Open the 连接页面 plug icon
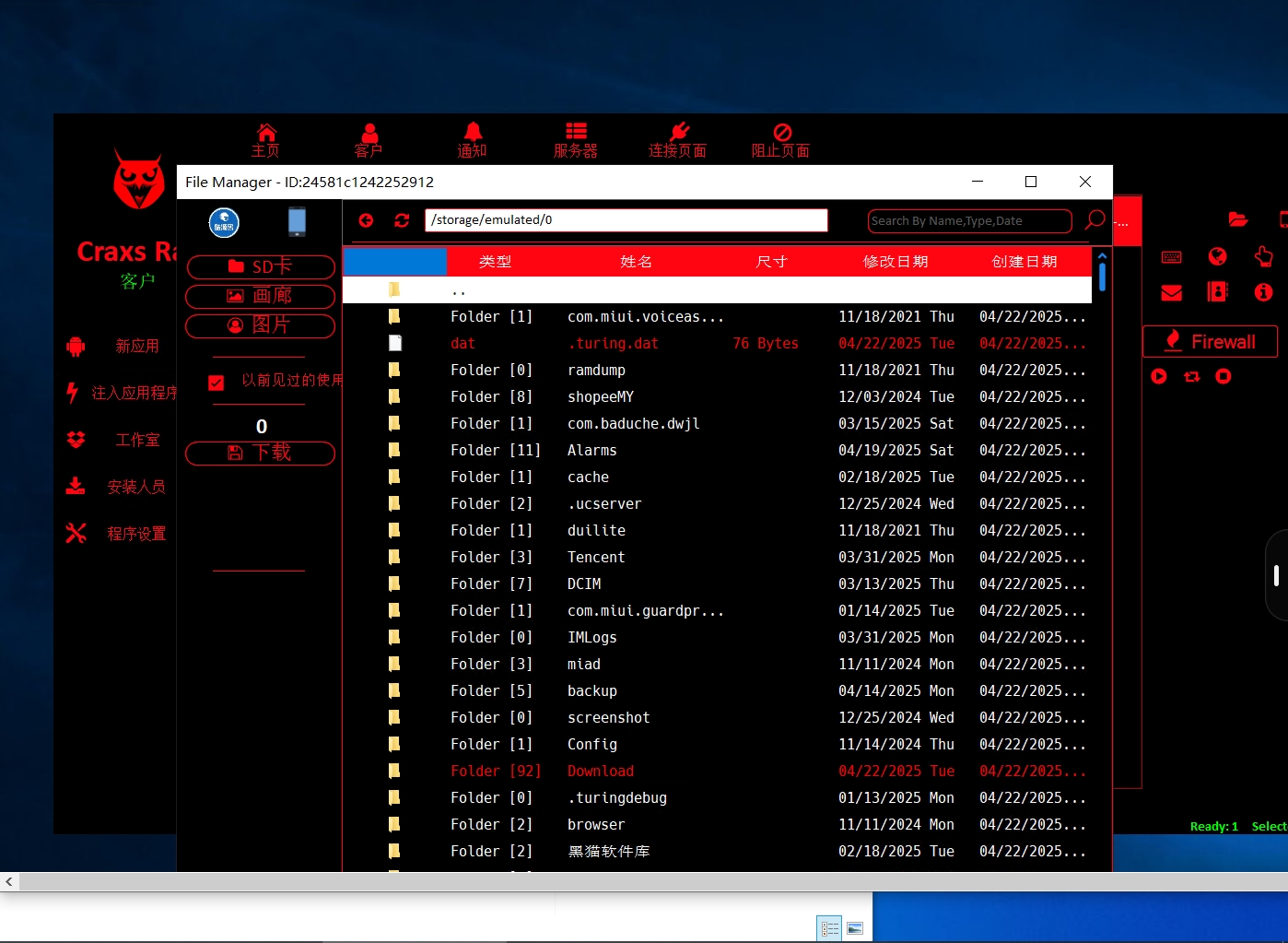This screenshot has width=1288, height=943. (x=678, y=140)
